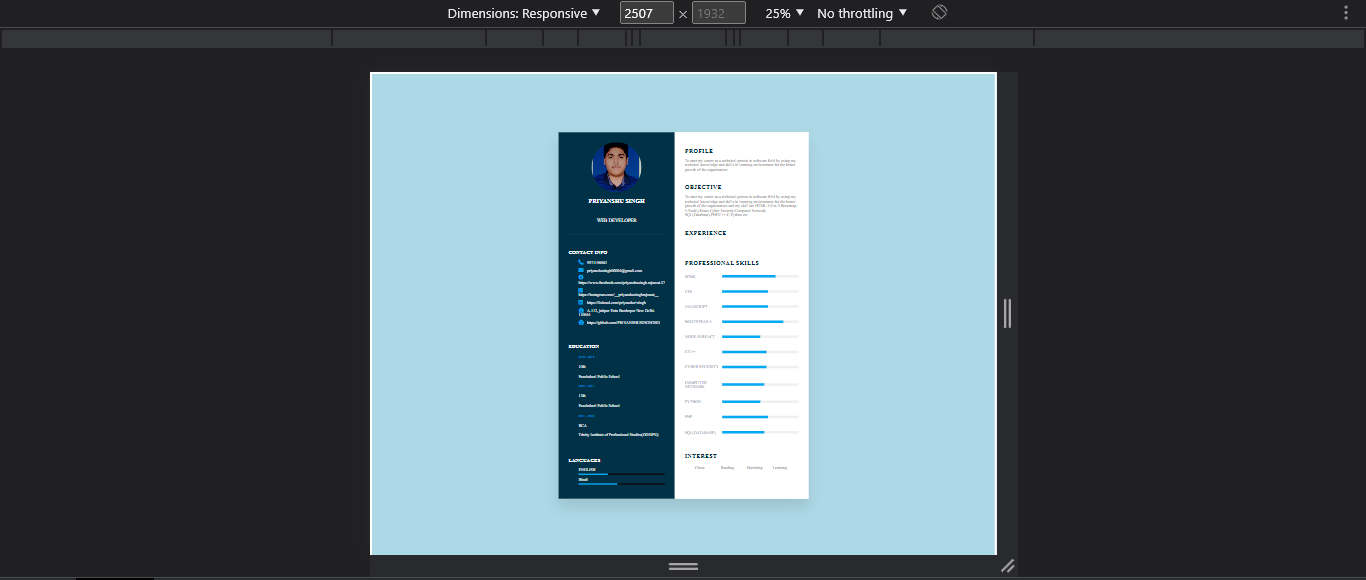This screenshot has width=1366, height=580.
Task: Click the EXPERIENCE section heading
Action: 706,233
